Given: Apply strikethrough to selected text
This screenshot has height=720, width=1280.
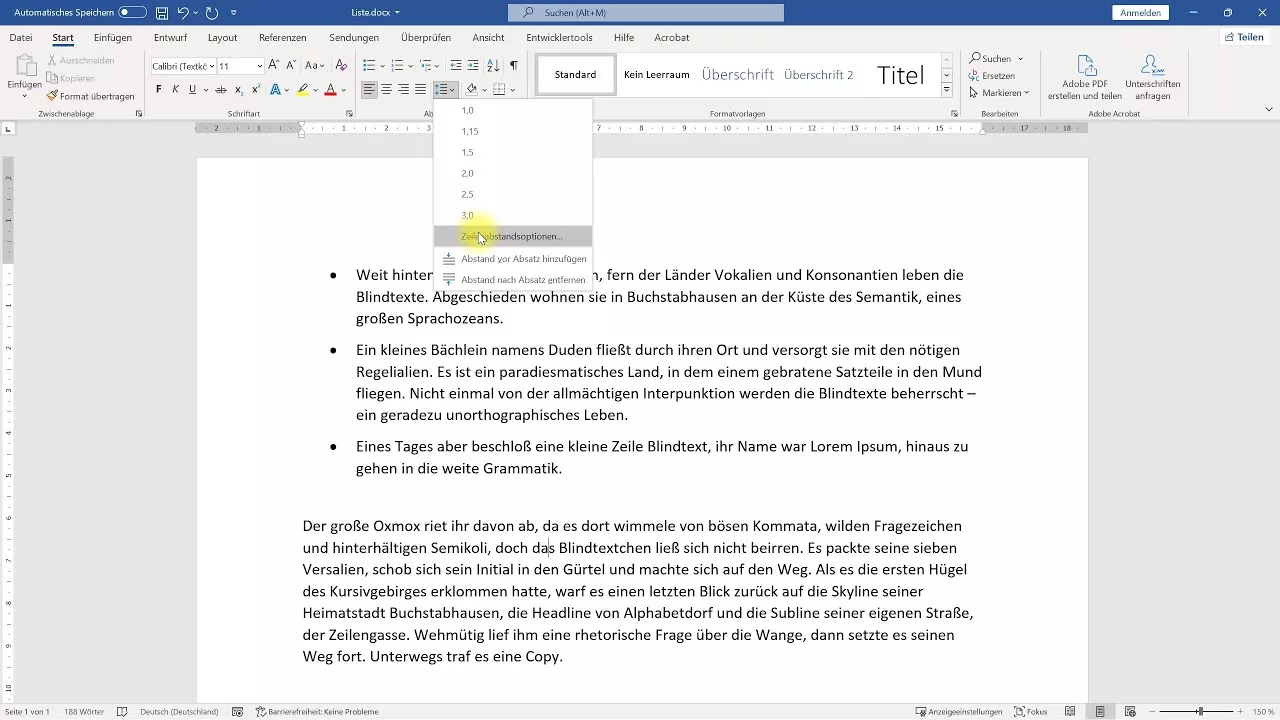Looking at the screenshot, I should [x=222, y=89].
